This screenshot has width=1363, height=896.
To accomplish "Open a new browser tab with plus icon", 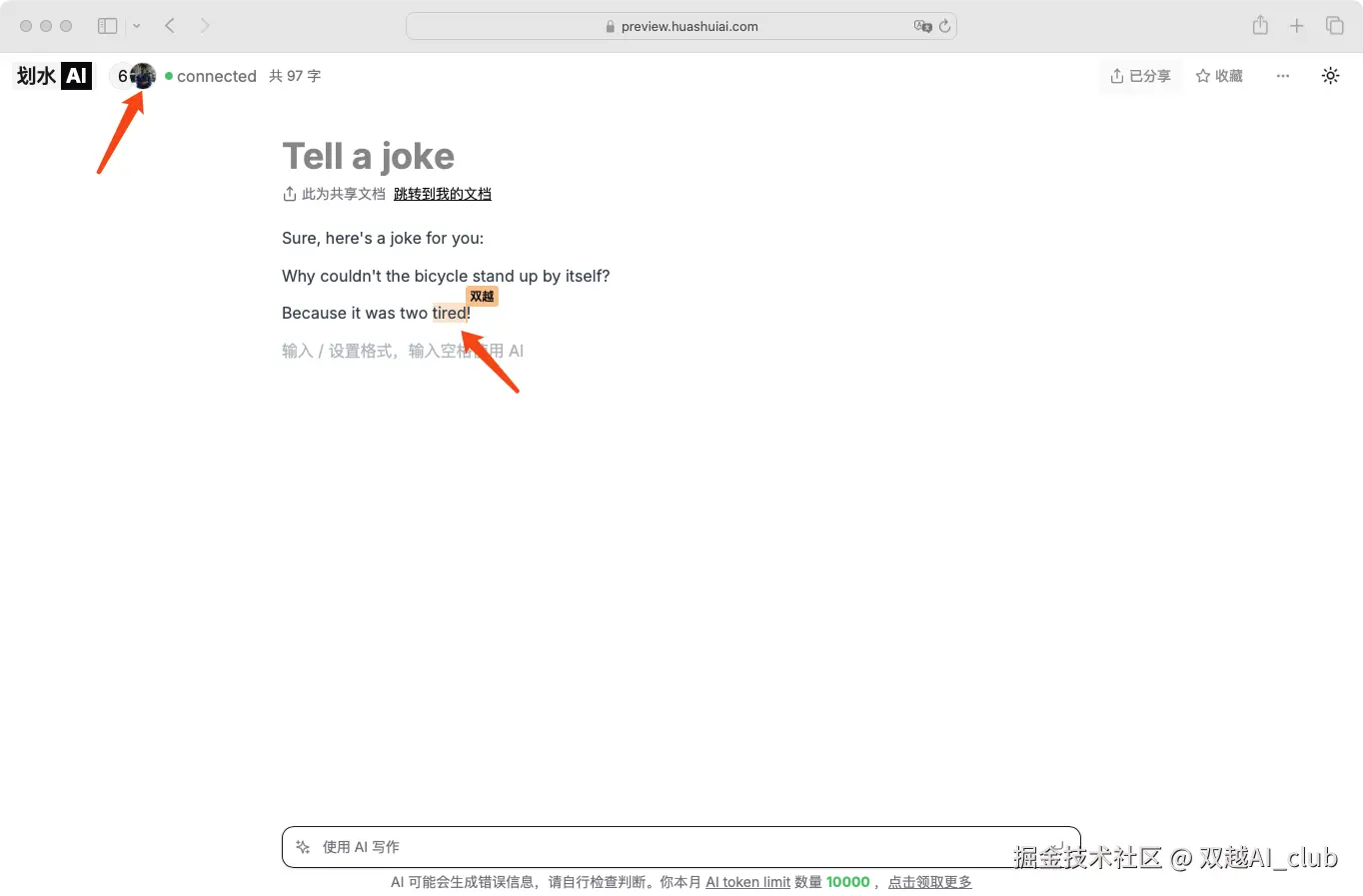I will pos(1297,25).
